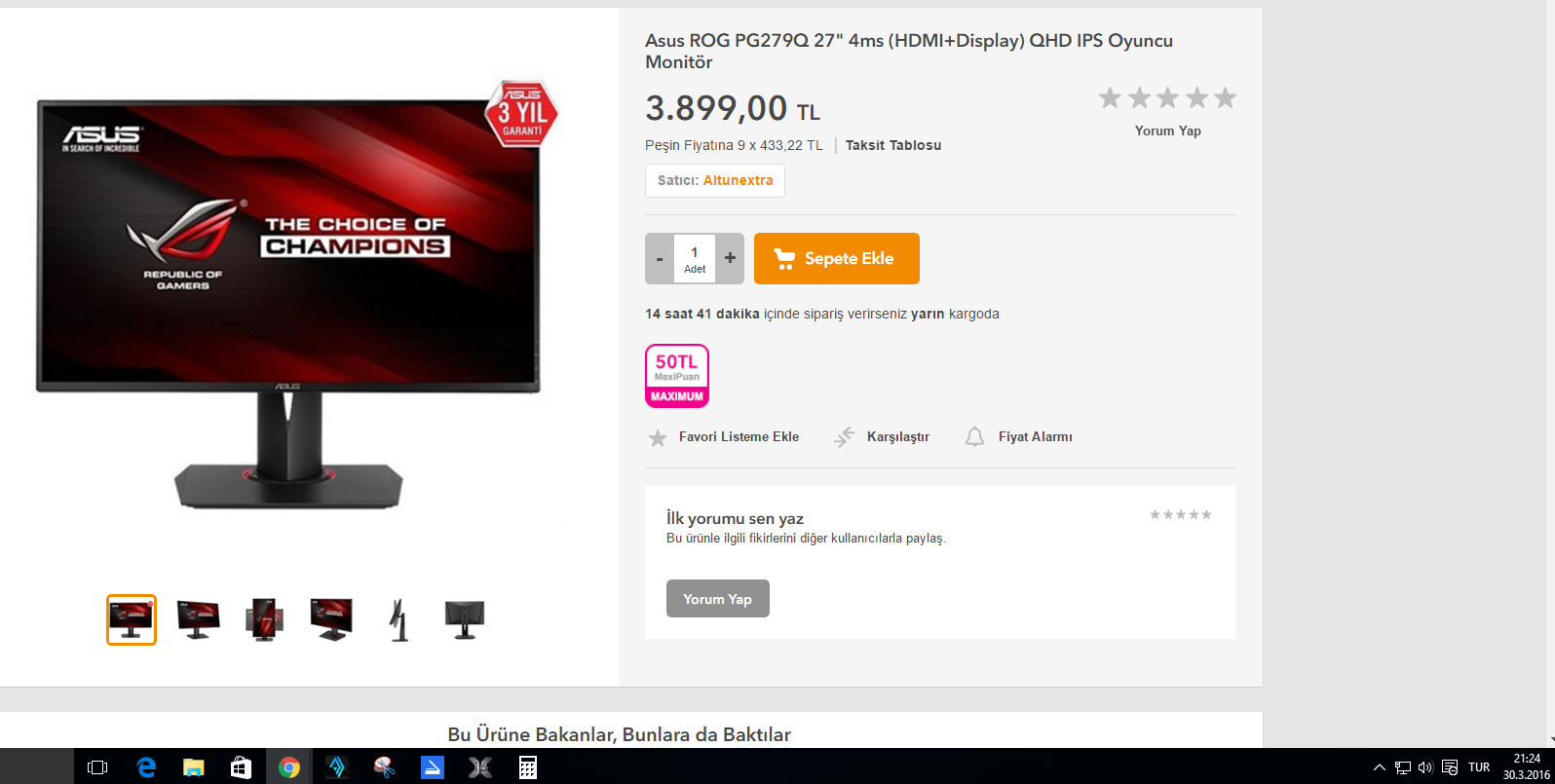Select the first product thumbnail with orange border
1555x784 pixels.
(x=132, y=619)
